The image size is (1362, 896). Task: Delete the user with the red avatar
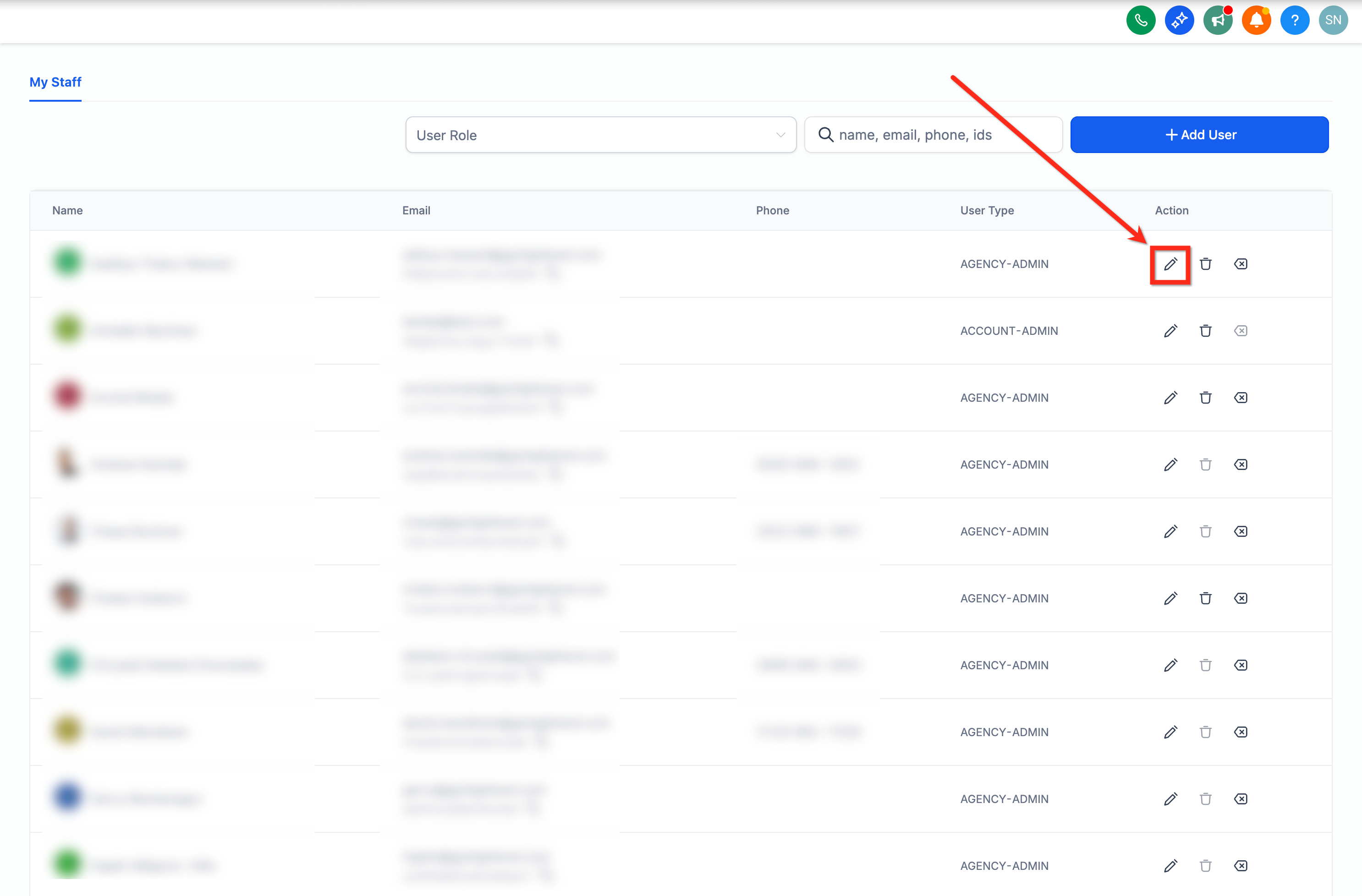click(x=1205, y=398)
